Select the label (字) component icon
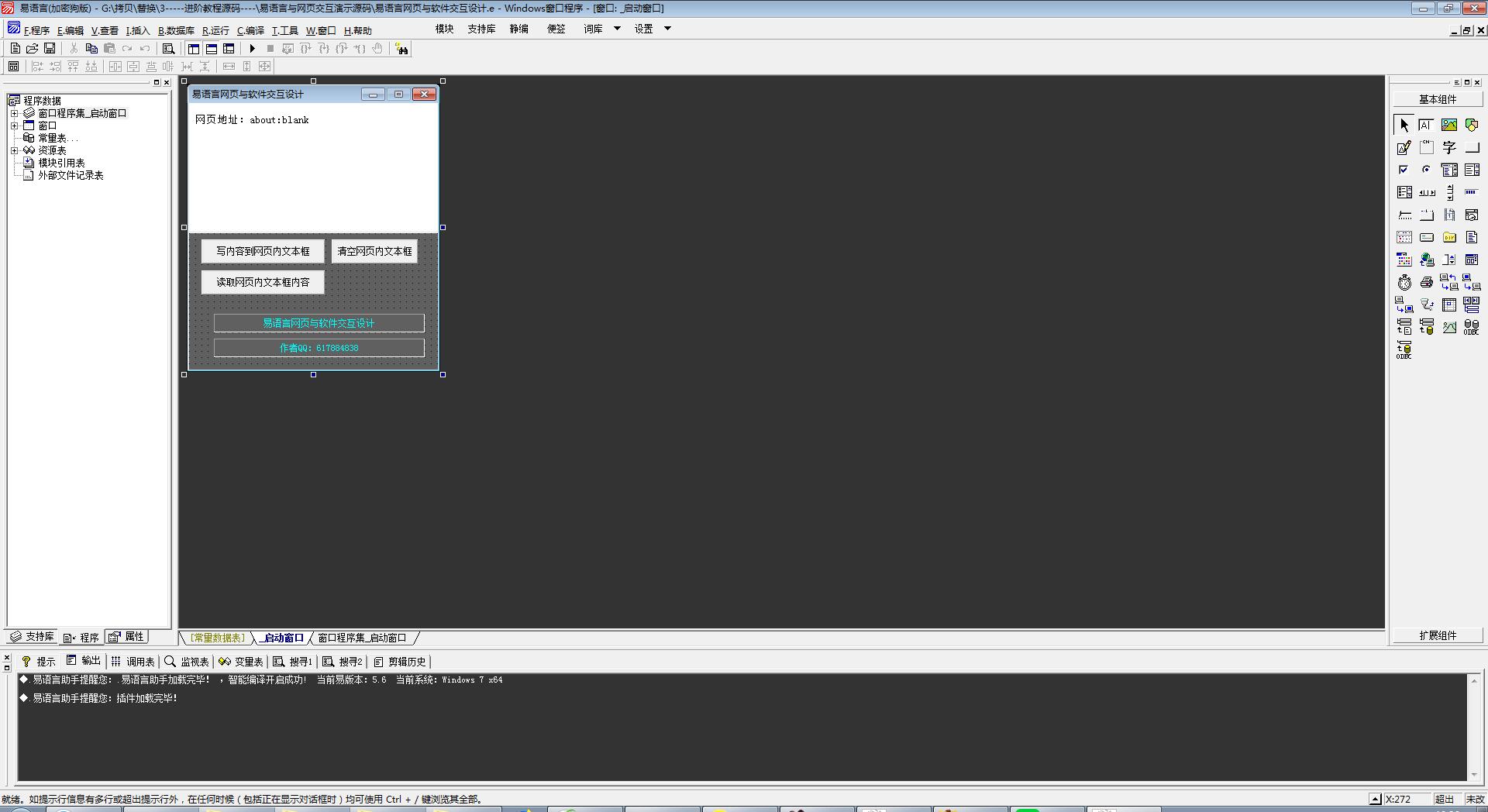Viewport: 1488px width, 812px height. [x=1449, y=147]
